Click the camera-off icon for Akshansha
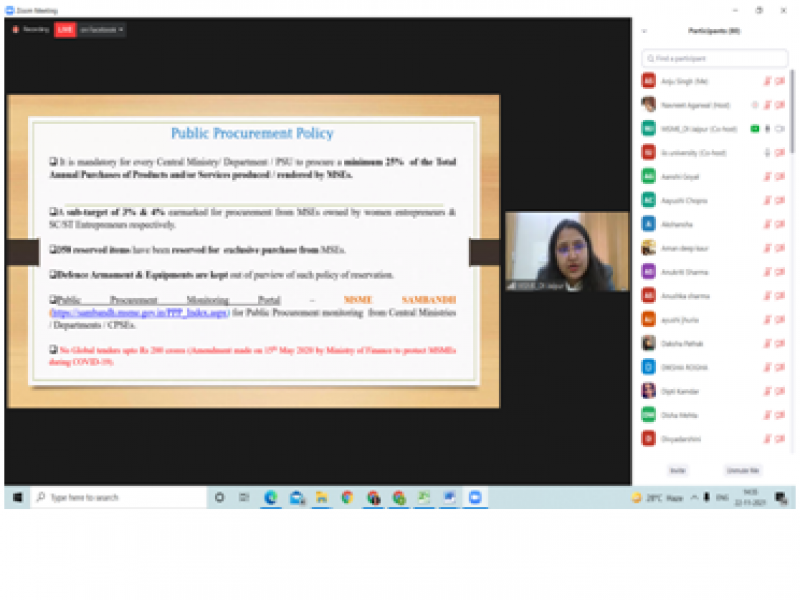The width and height of the screenshot is (800, 600). coord(780,223)
